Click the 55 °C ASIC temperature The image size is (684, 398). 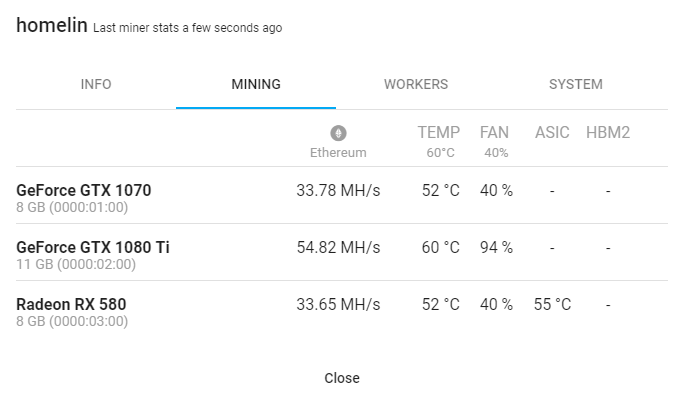pyautogui.click(x=552, y=304)
